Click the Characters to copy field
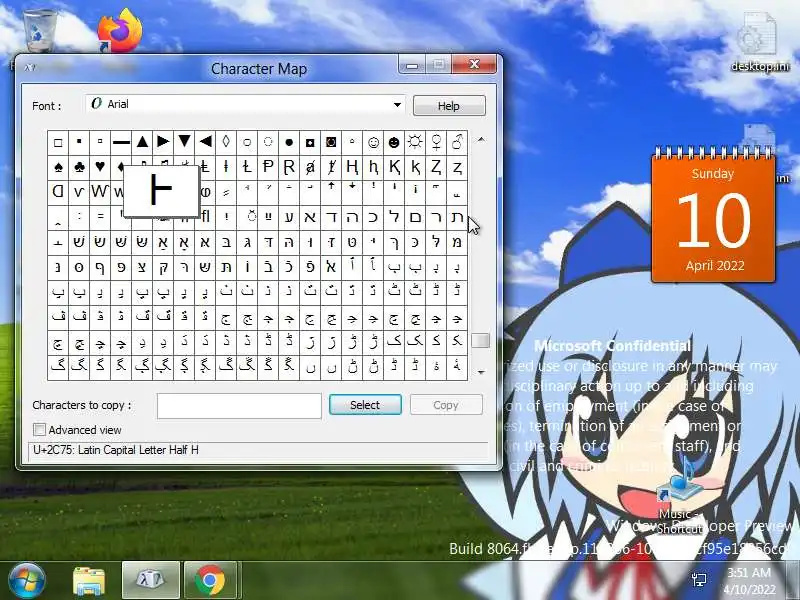This screenshot has height=600, width=800. coord(239,406)
